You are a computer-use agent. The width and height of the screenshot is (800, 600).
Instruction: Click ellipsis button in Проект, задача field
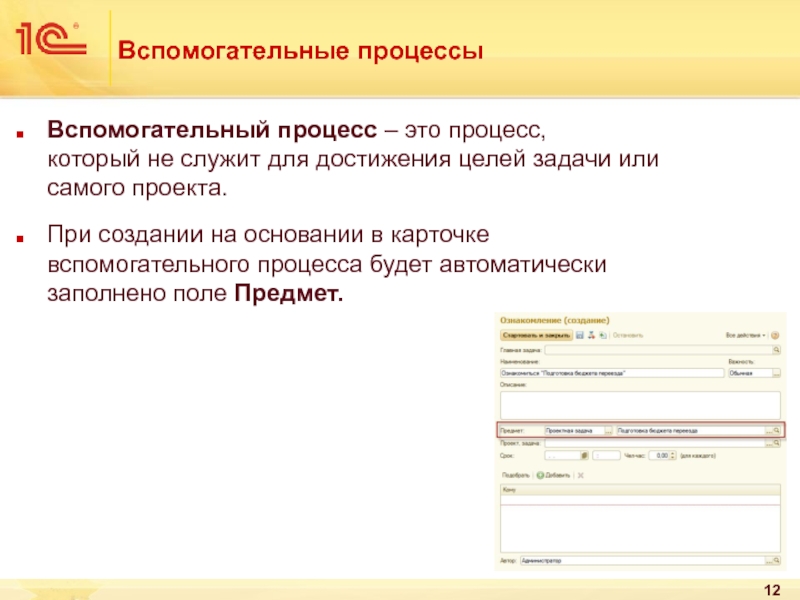(x=769, y=443)
